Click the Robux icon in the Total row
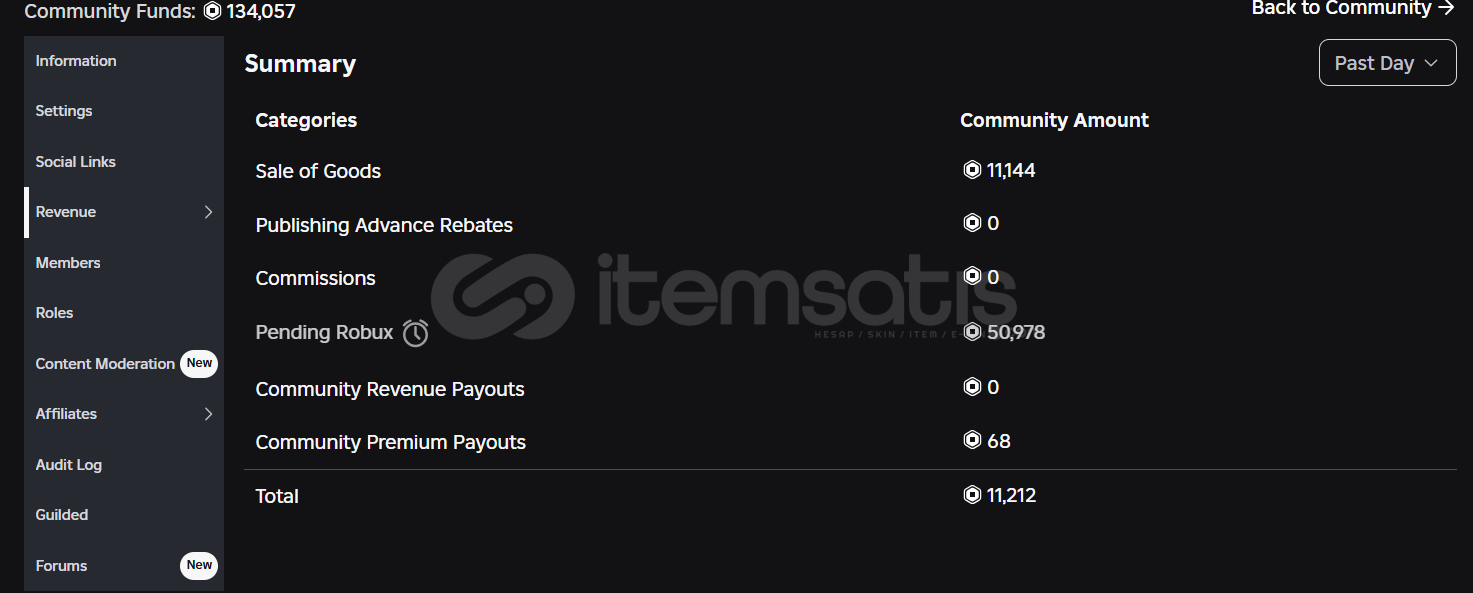1473x593 pixels. pos(972,494)
